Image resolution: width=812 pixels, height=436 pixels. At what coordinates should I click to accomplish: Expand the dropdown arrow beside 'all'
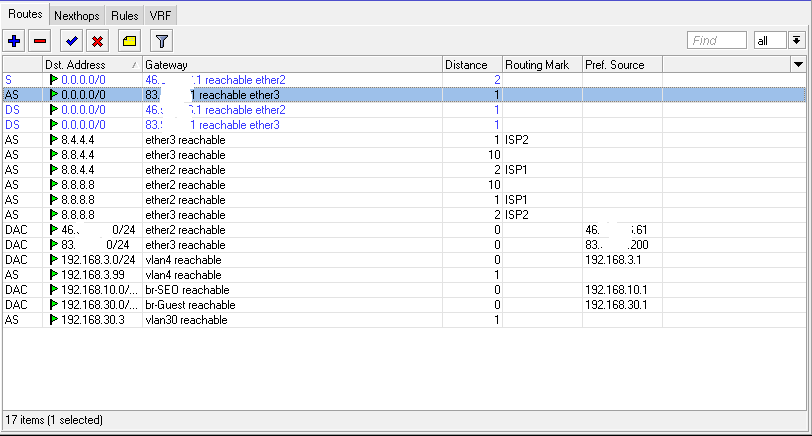click(796, 41)
